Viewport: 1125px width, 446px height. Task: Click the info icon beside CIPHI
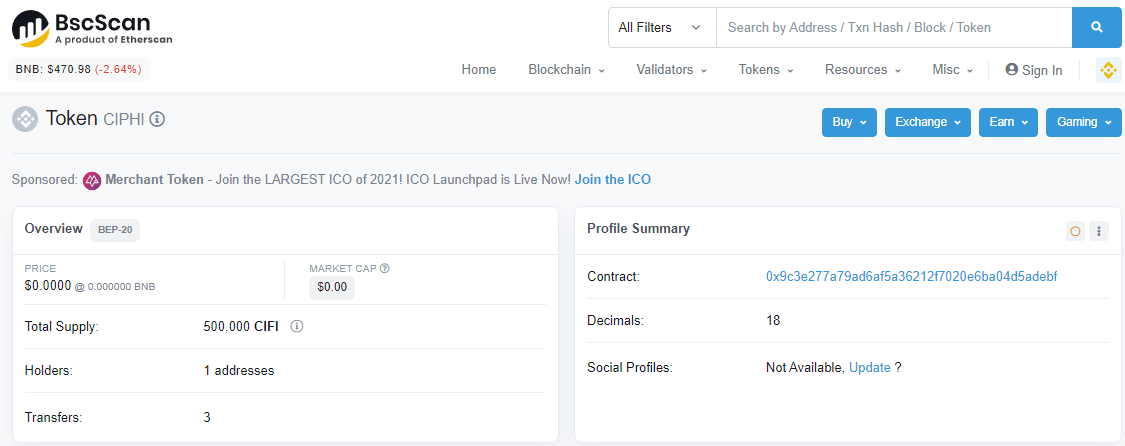click(157, 119)
